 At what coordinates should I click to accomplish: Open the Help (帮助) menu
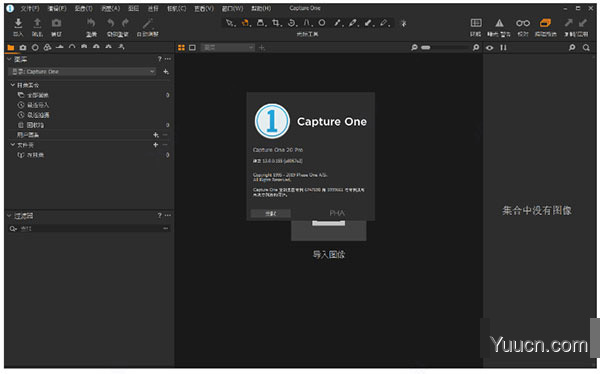point(261,8)
